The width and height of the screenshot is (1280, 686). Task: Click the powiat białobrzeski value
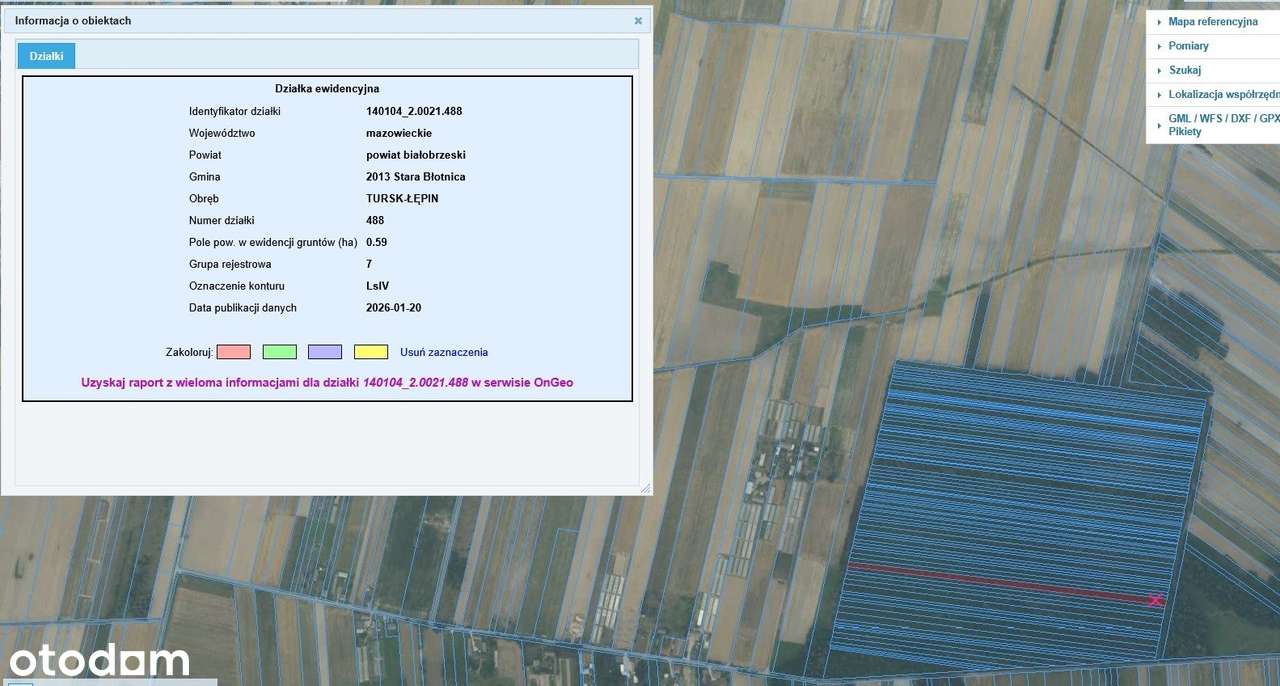click(x=416, y=155)
